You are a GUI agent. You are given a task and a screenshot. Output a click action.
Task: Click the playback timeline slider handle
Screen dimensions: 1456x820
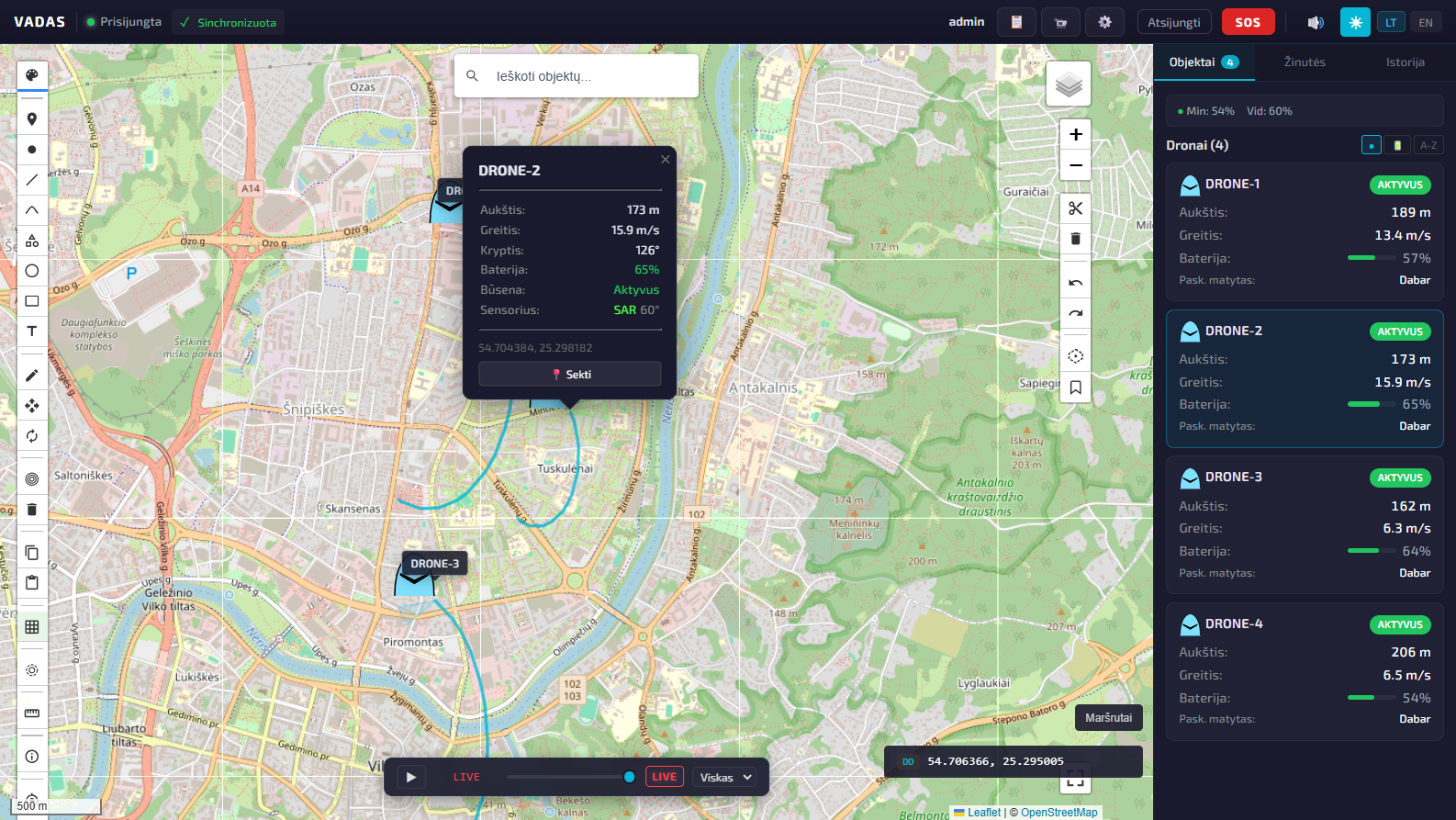coord(629,777)
